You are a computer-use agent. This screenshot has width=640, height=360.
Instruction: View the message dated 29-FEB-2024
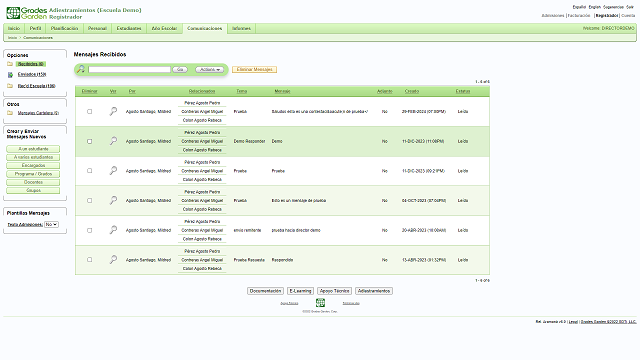(113, 111)
